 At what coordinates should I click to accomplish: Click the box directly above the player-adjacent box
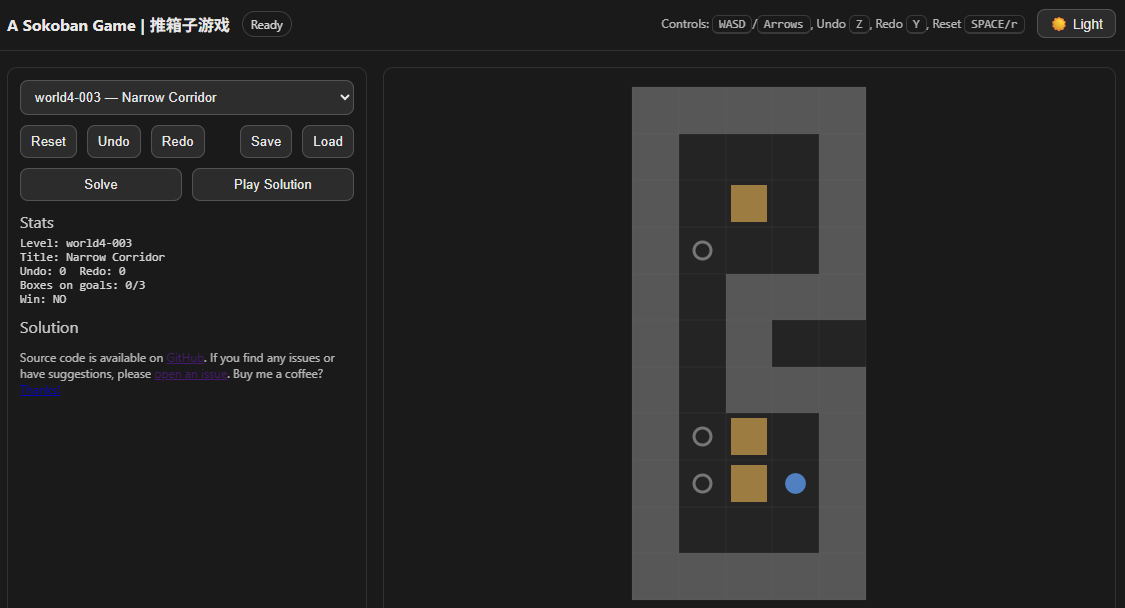click(x=749, y=436)
